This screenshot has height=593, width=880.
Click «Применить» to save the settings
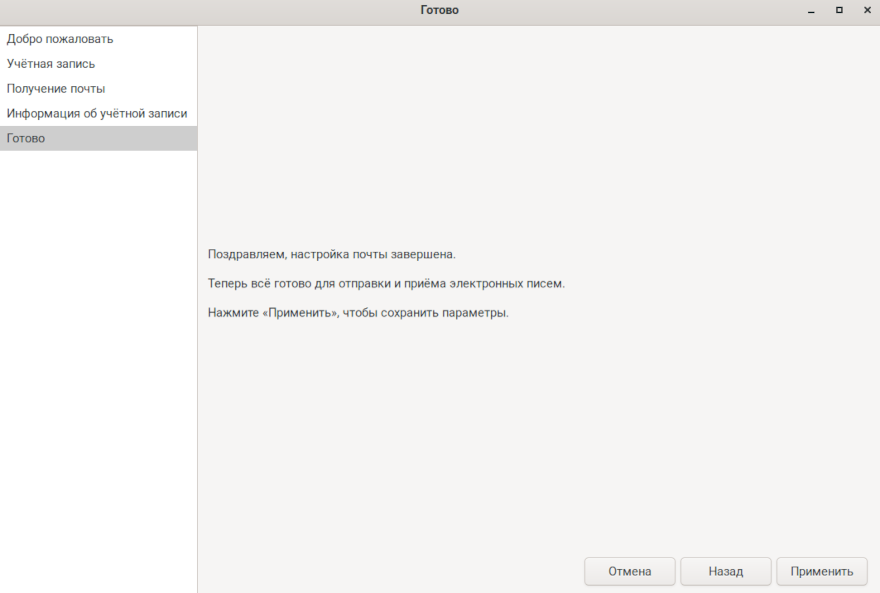[x=821, y=572]
